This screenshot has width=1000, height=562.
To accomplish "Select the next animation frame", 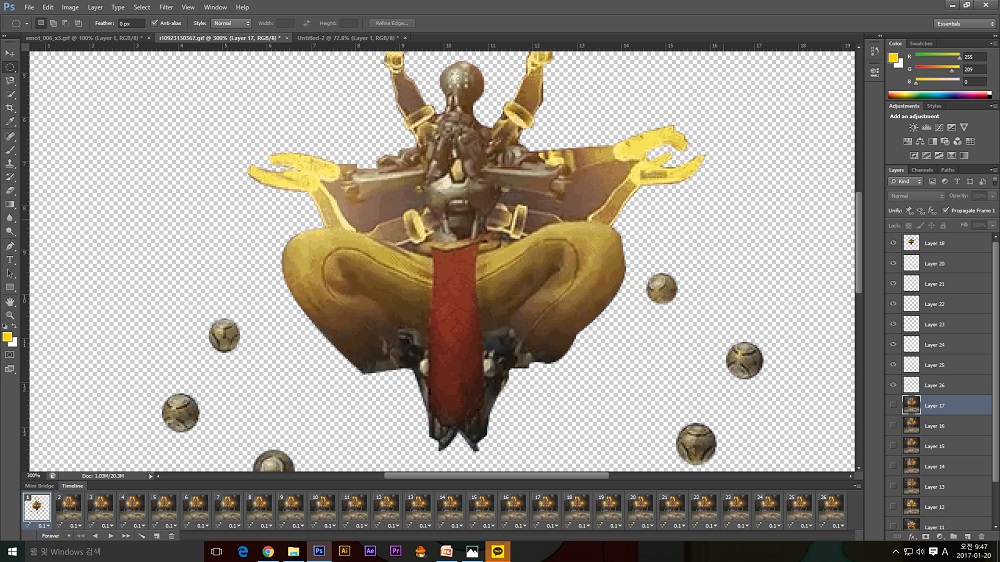I will (126, 536).
